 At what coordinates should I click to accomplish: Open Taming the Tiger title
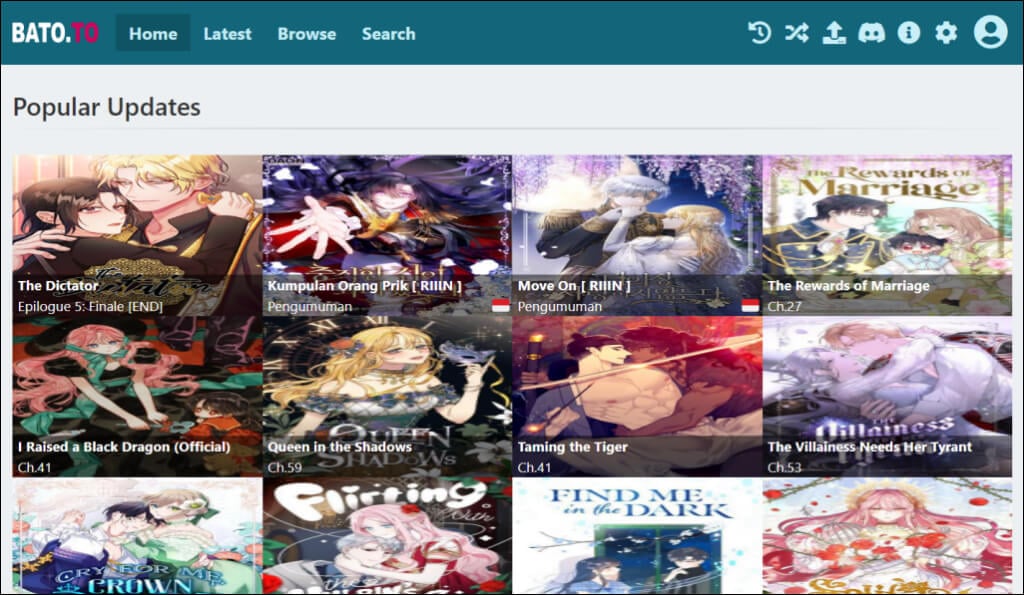572,447
